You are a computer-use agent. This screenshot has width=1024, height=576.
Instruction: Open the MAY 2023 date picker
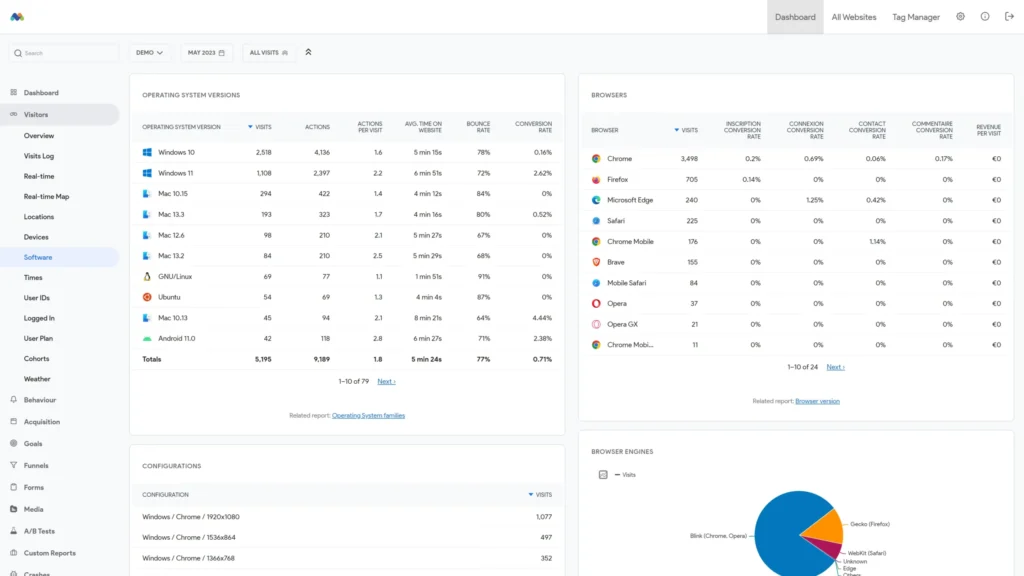click(x=206, y=52)
